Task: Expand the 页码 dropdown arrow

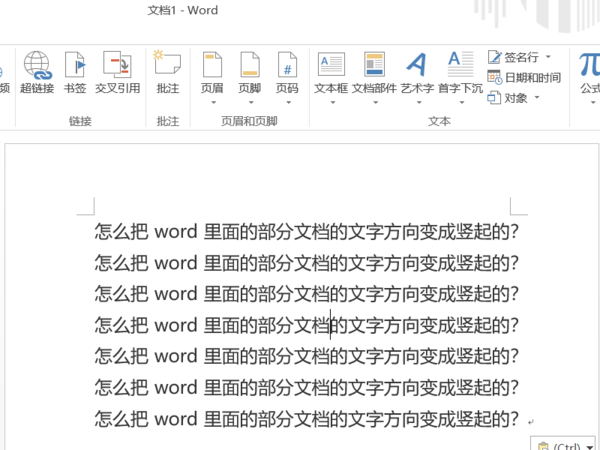Action: coord(288,103)
